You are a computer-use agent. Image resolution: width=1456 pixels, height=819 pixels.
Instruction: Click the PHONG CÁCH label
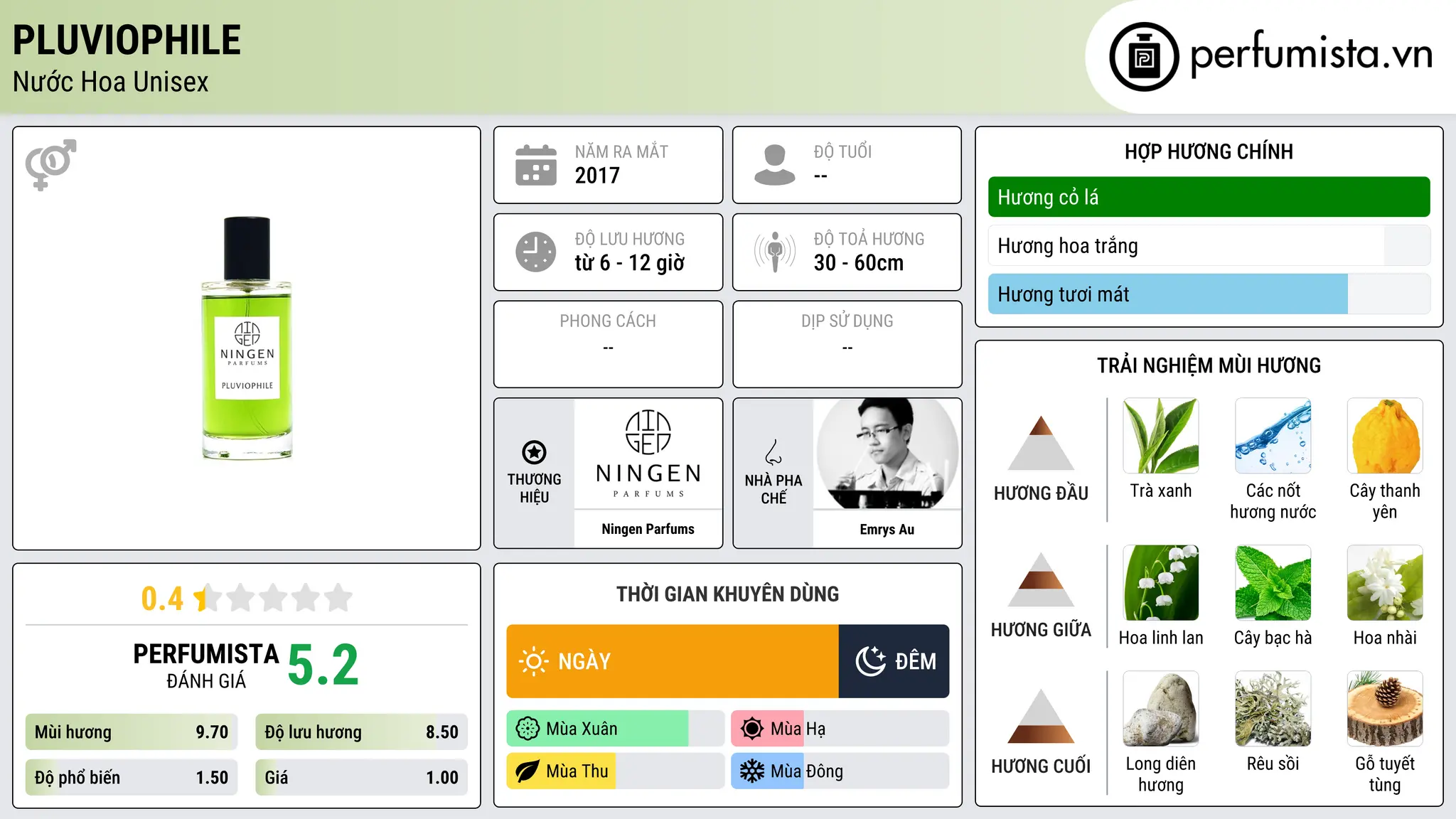tap(608, 321)
